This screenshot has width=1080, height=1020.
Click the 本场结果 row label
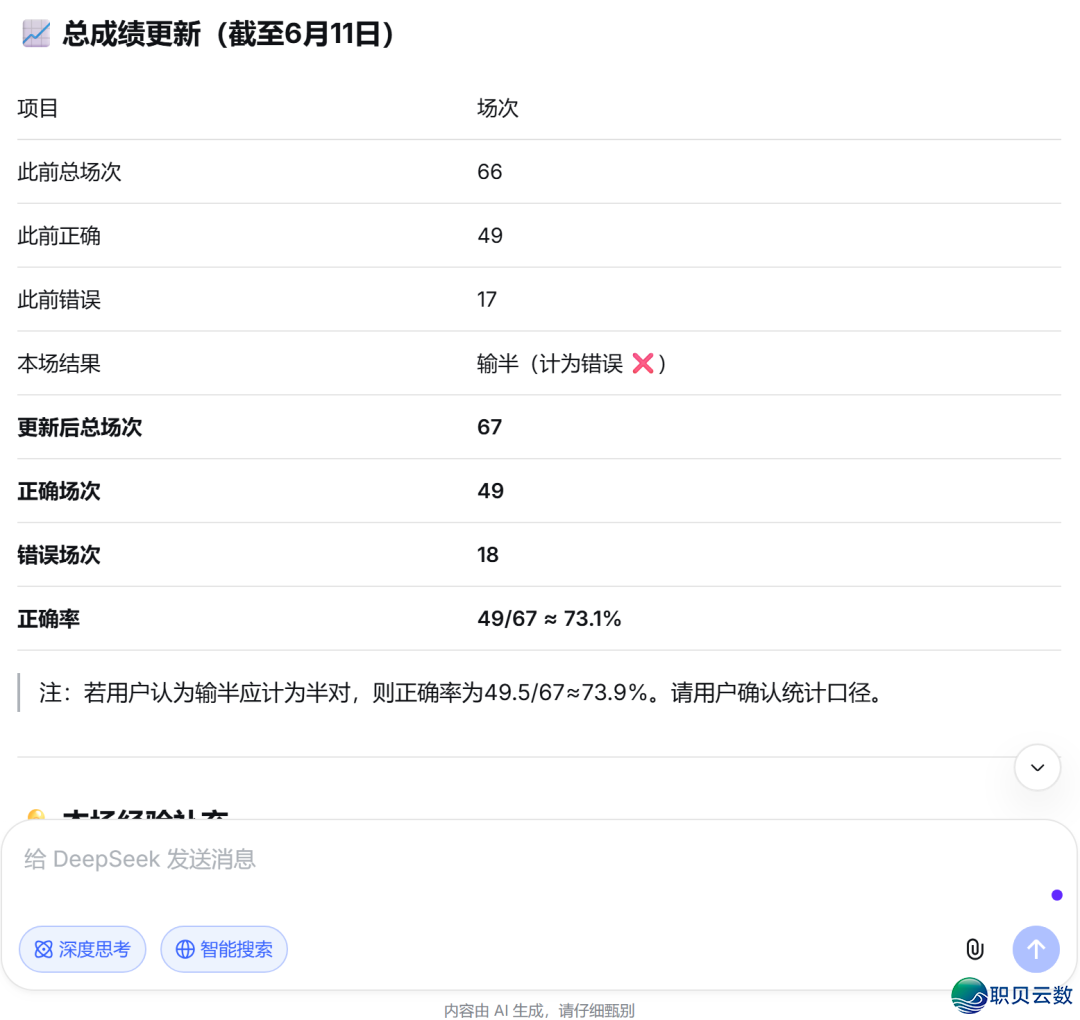tap(59, 363)
